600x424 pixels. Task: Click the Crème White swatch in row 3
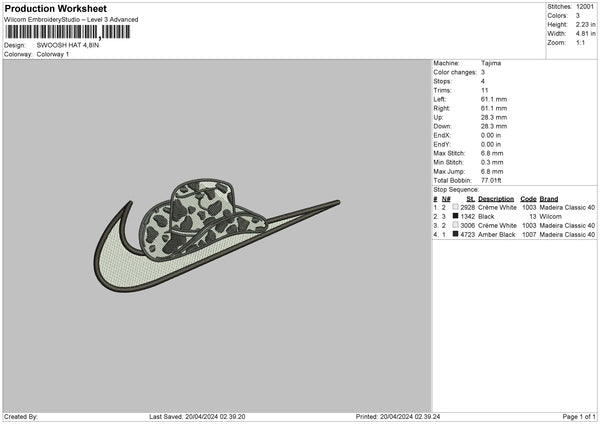pos(455,225)
